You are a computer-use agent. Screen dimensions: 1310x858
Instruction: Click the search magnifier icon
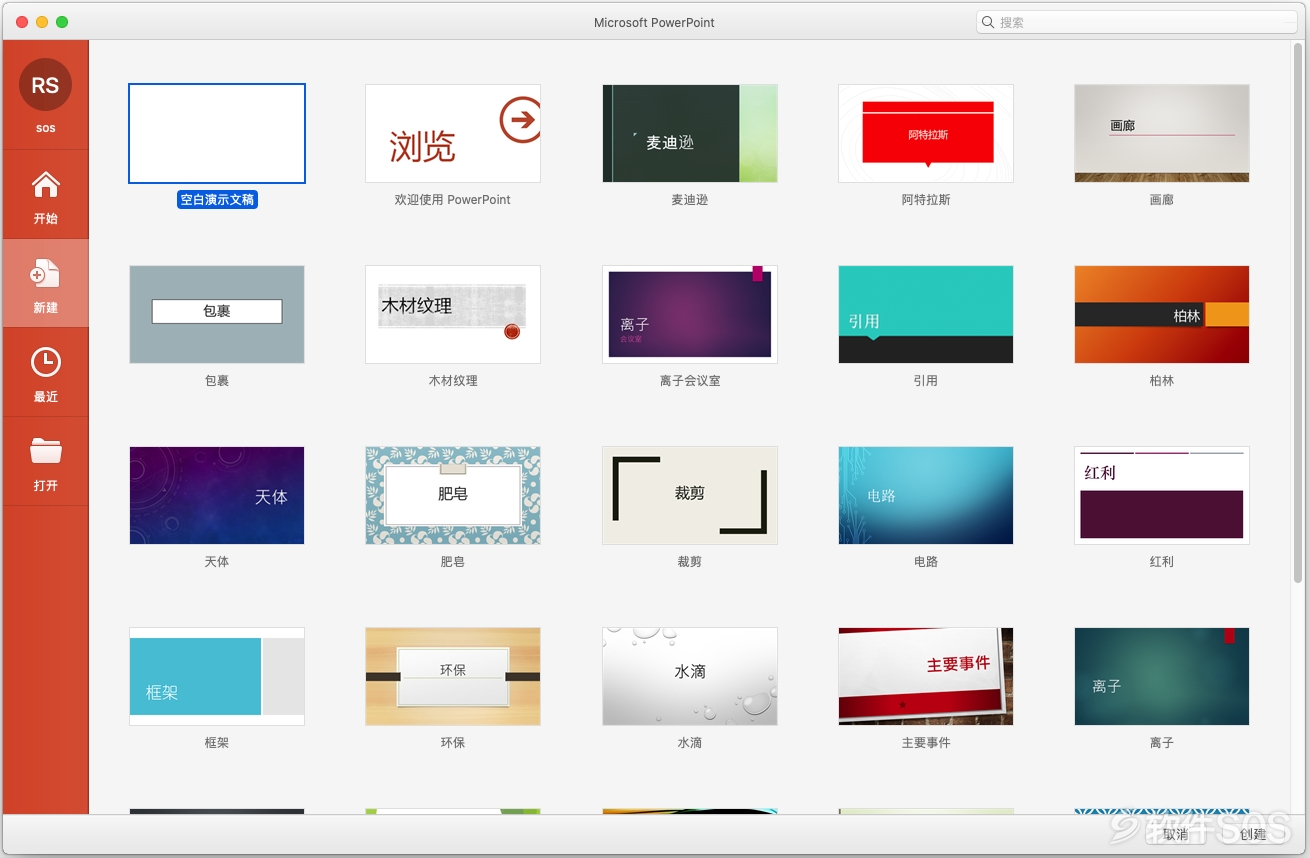point(988,22)
